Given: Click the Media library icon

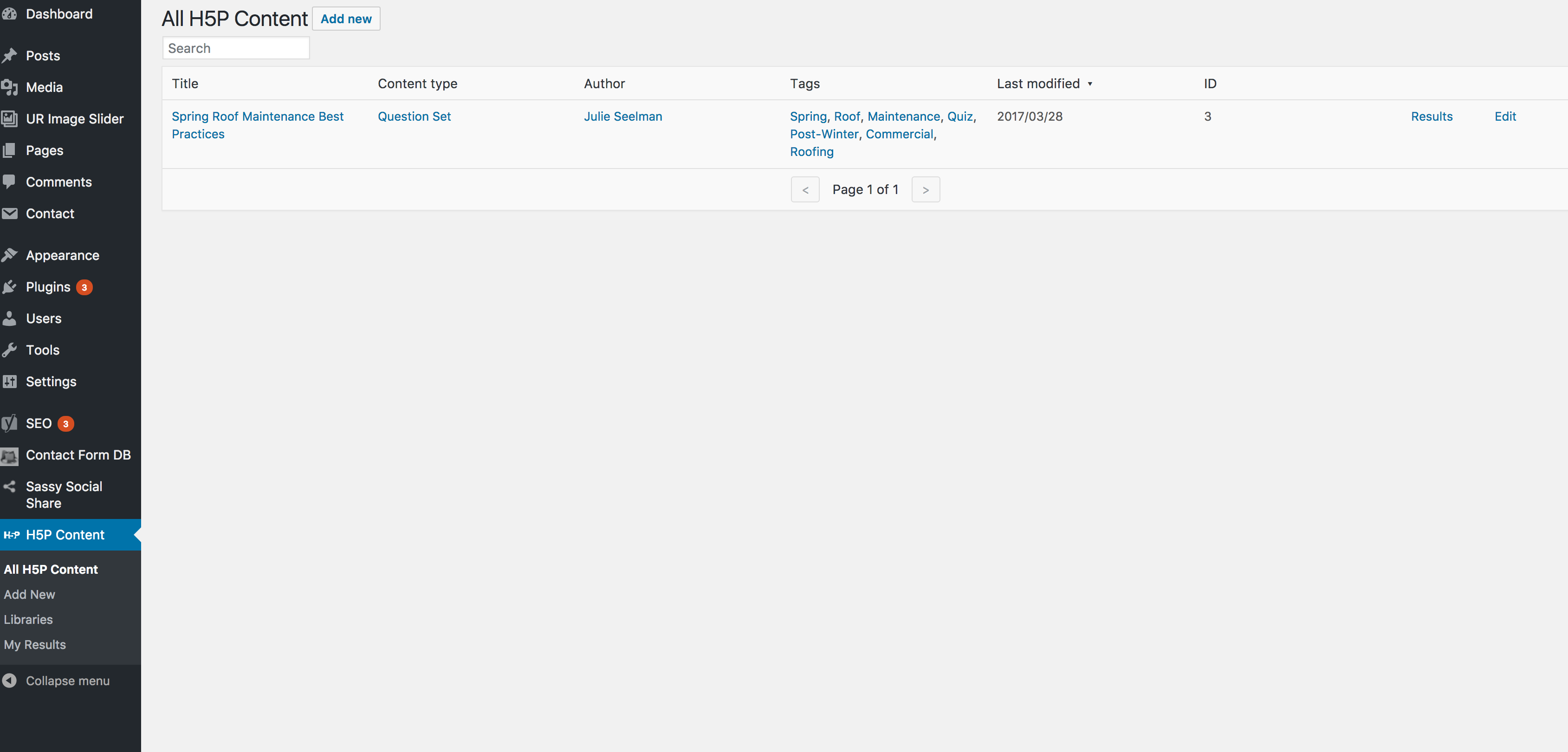Looking at the screenshot, I should click(x=9, y=87).
